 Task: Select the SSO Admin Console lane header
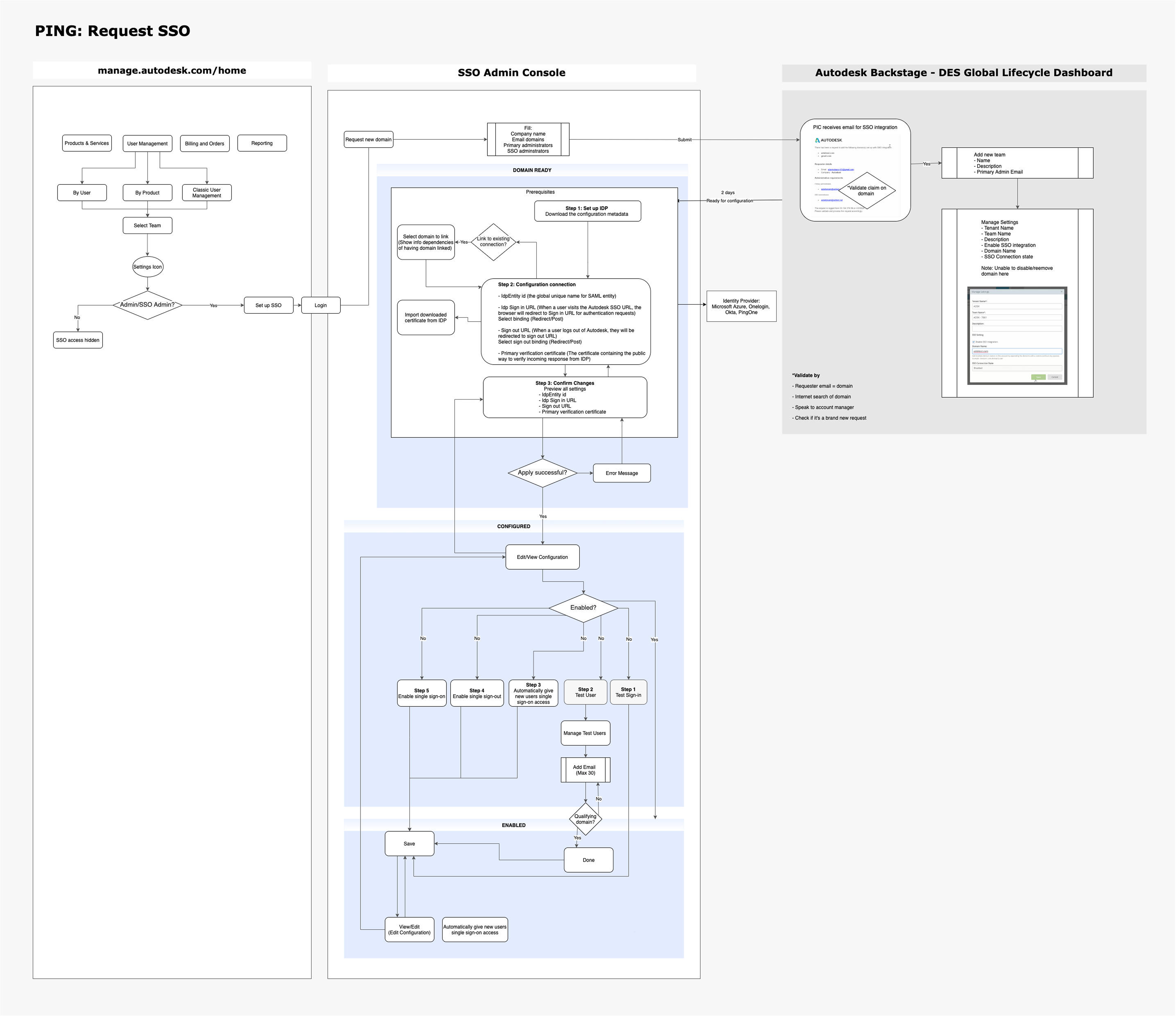pyautogui.click(x=511, y=73)
